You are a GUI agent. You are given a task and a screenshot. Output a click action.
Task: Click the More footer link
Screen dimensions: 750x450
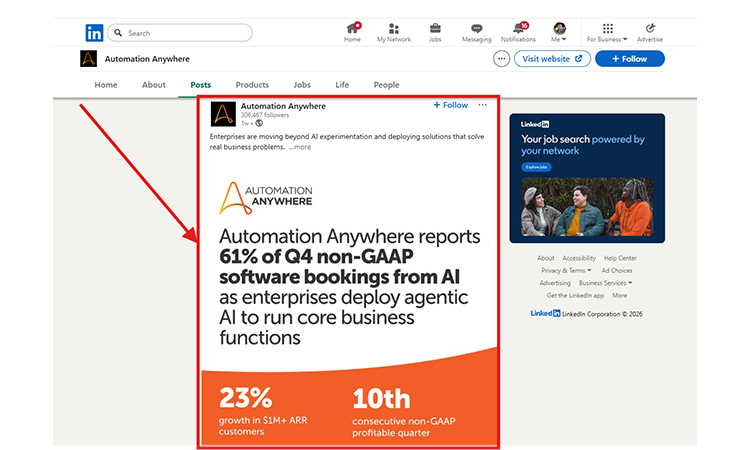point(619,296)
